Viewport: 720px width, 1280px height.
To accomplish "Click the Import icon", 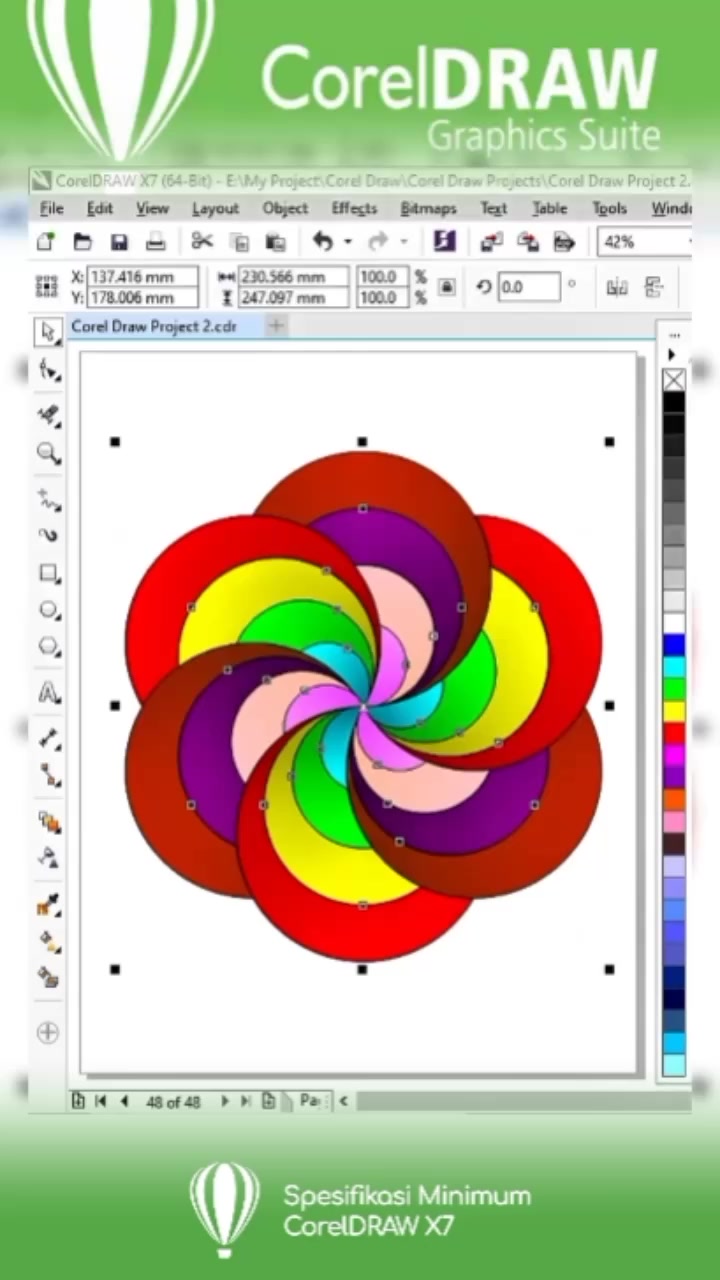I will coord(491,241).
